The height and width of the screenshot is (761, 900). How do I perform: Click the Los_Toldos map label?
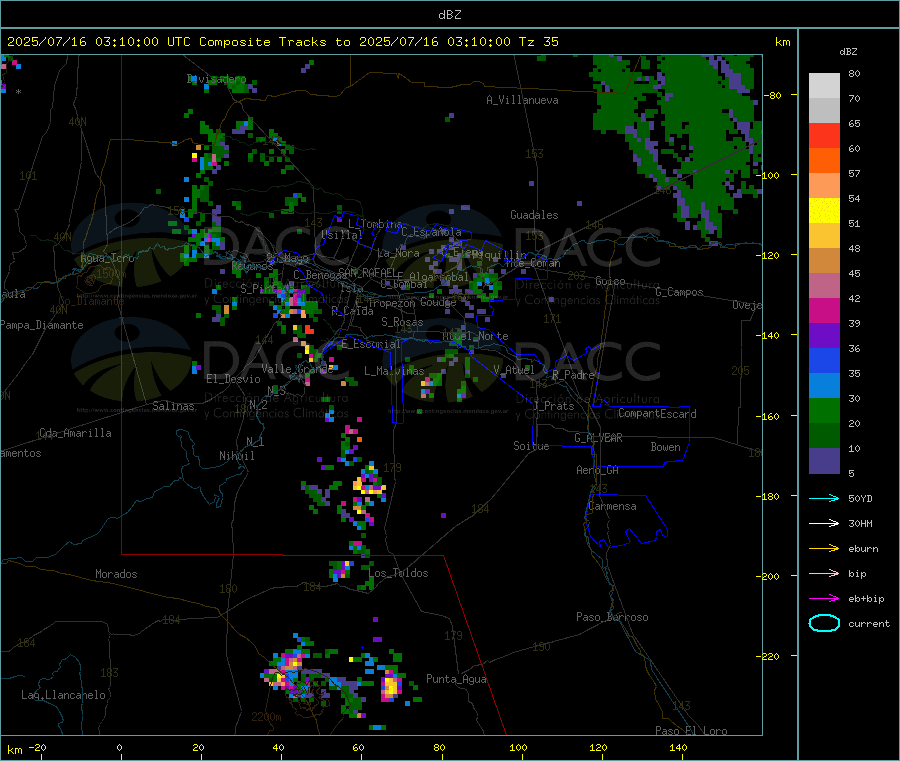(398, 573)
